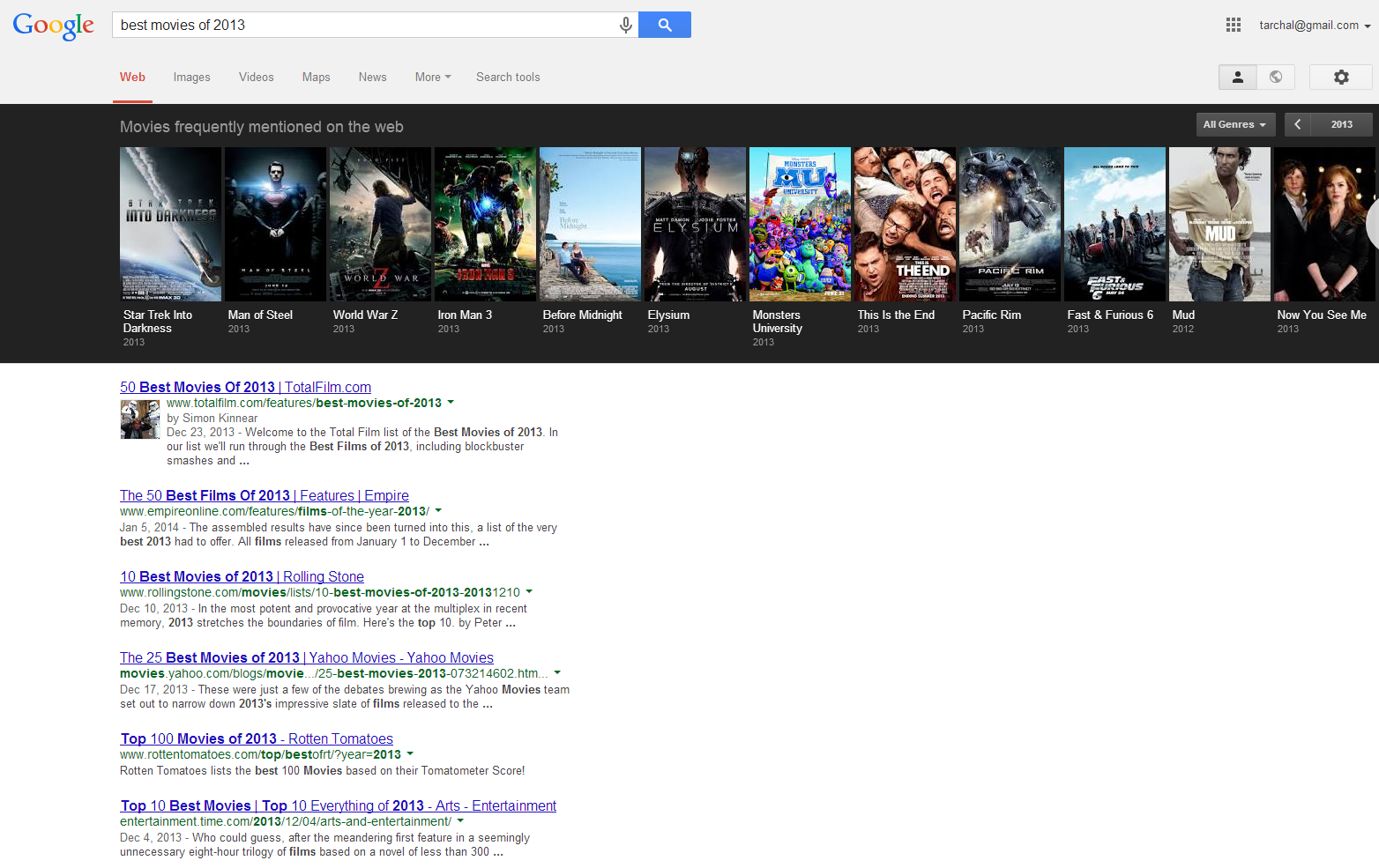Select the Monsters University poster

(x=800, y=224)
